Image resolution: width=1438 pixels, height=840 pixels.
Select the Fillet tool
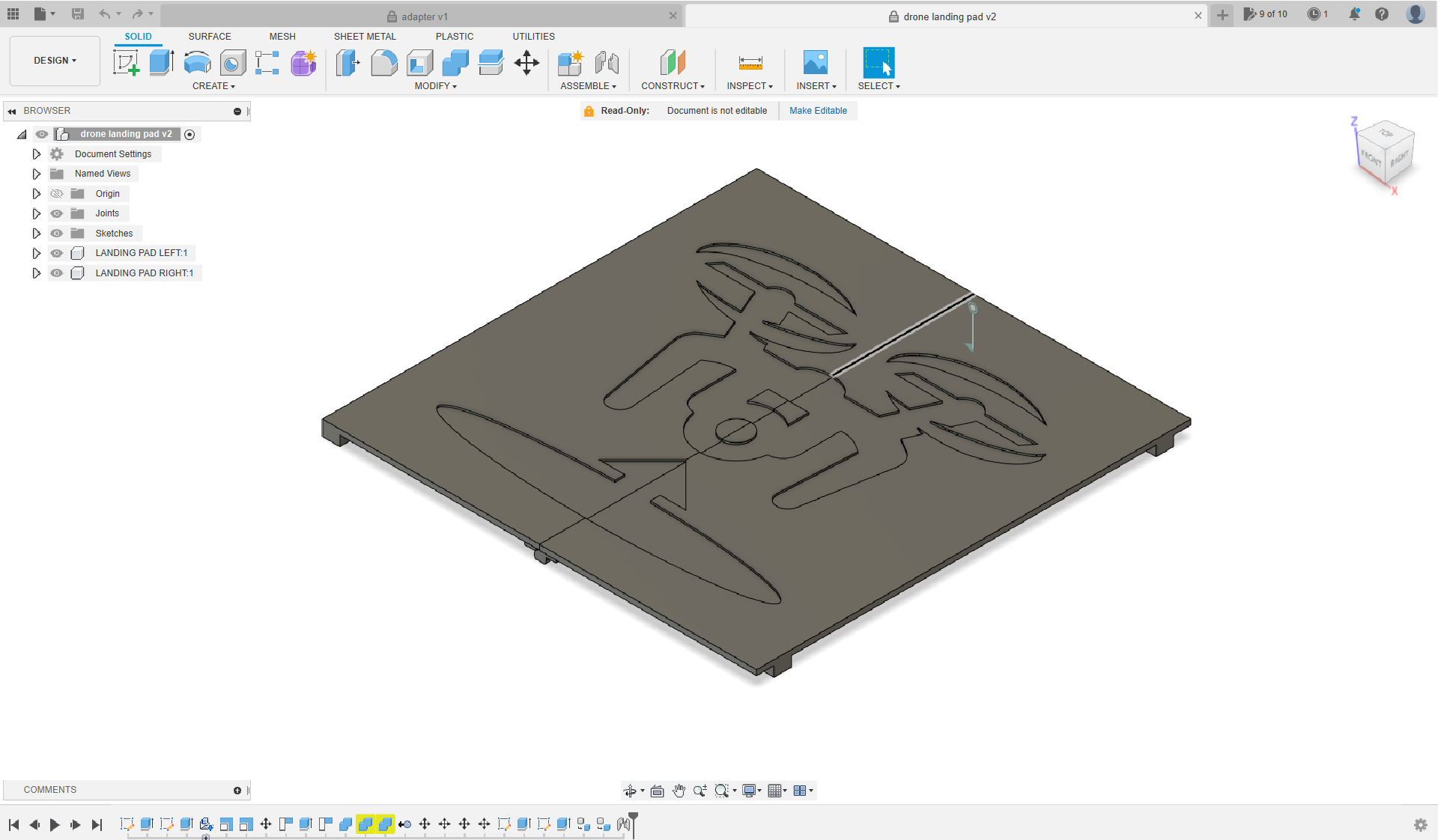383,63
